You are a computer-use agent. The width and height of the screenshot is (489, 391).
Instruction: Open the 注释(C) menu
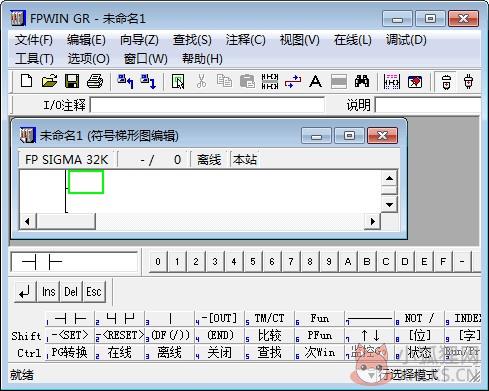pos(246,40)
